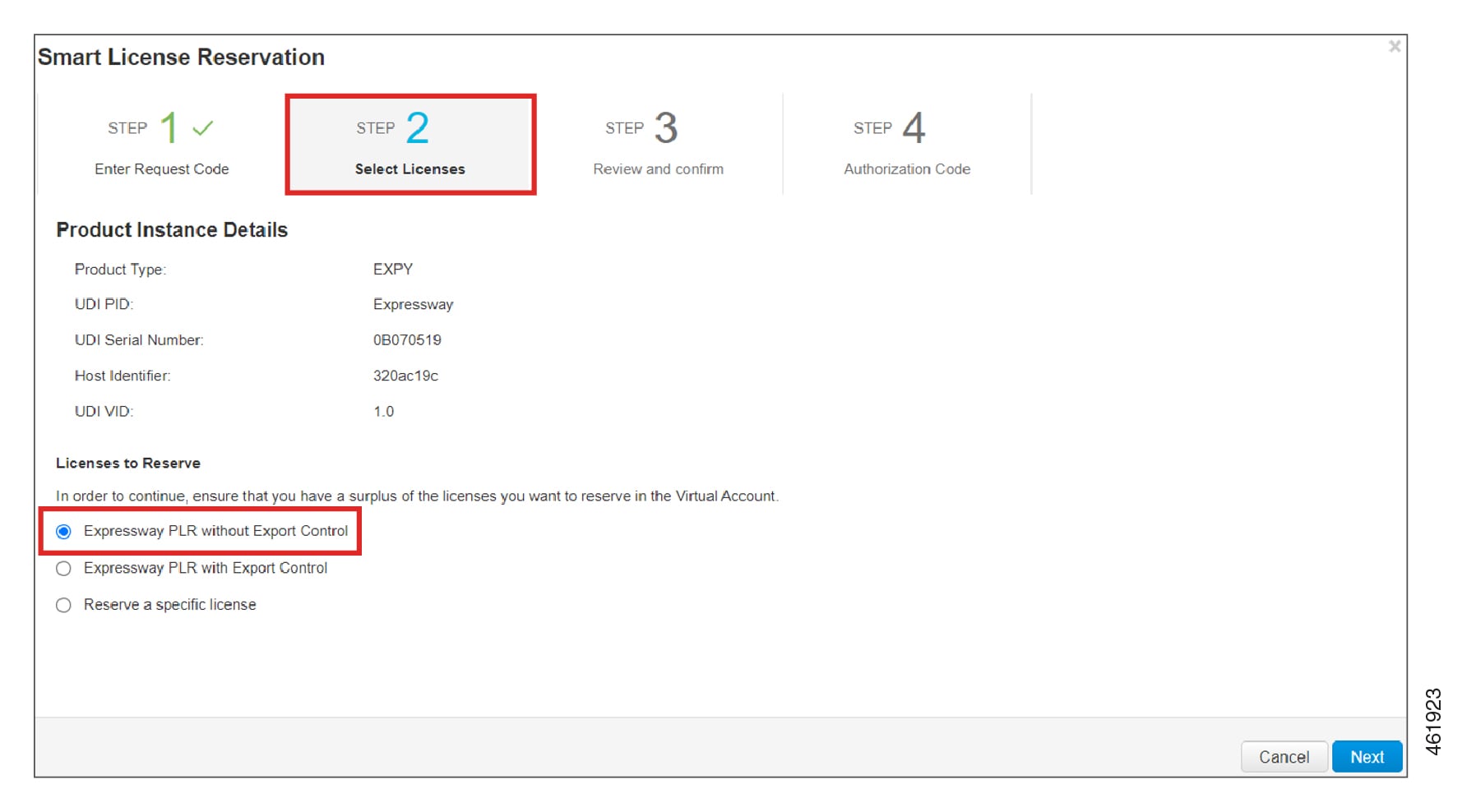Click the Product Instance Details heading

pyautogui.click(x=172, y=230)
